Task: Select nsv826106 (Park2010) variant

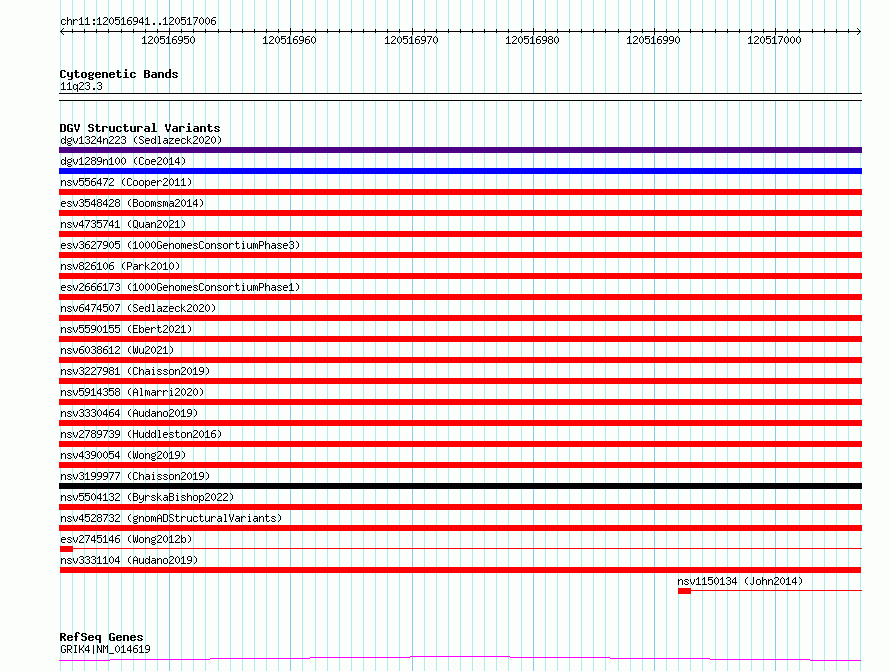Action: (x=120, y=266)
